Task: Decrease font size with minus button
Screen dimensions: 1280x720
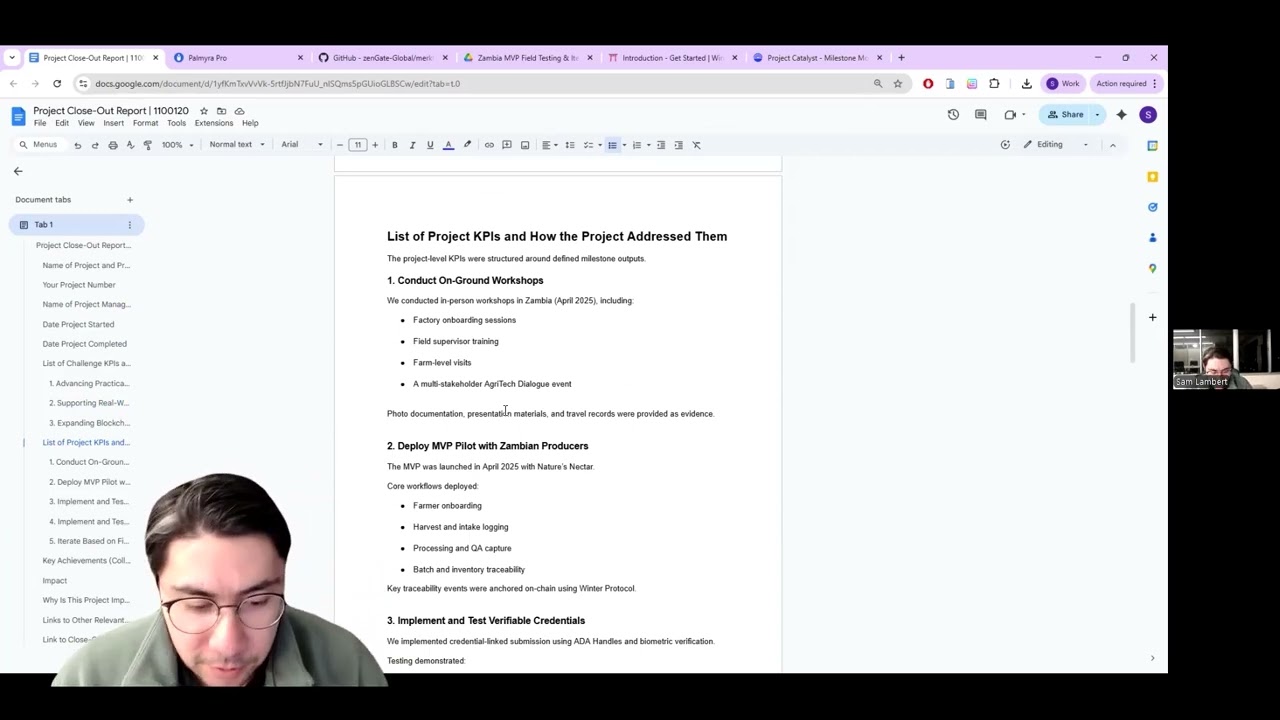Action: (x=340, y=145)
